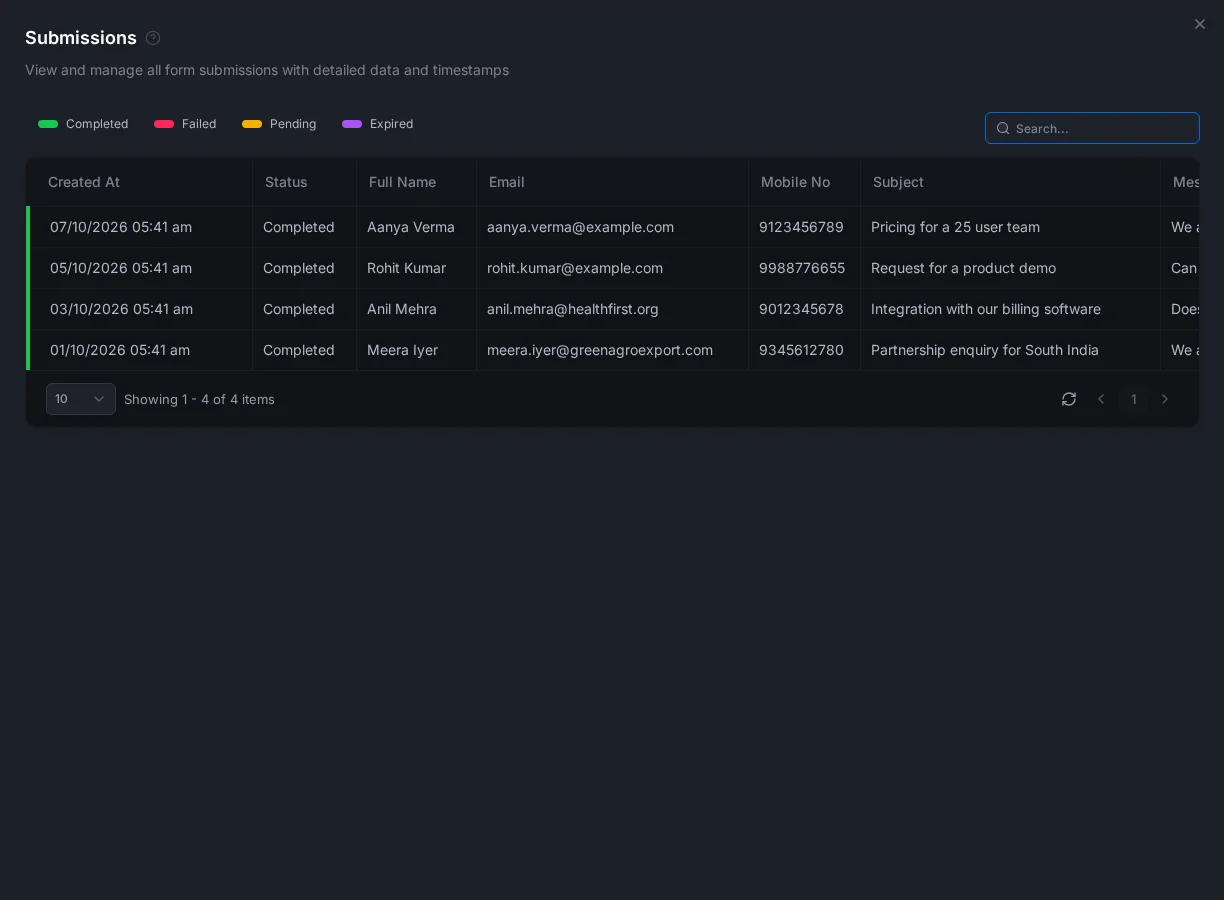Click subject Pricing for a 25 user team
This screenshot has width=1224, height=900.
955,227
